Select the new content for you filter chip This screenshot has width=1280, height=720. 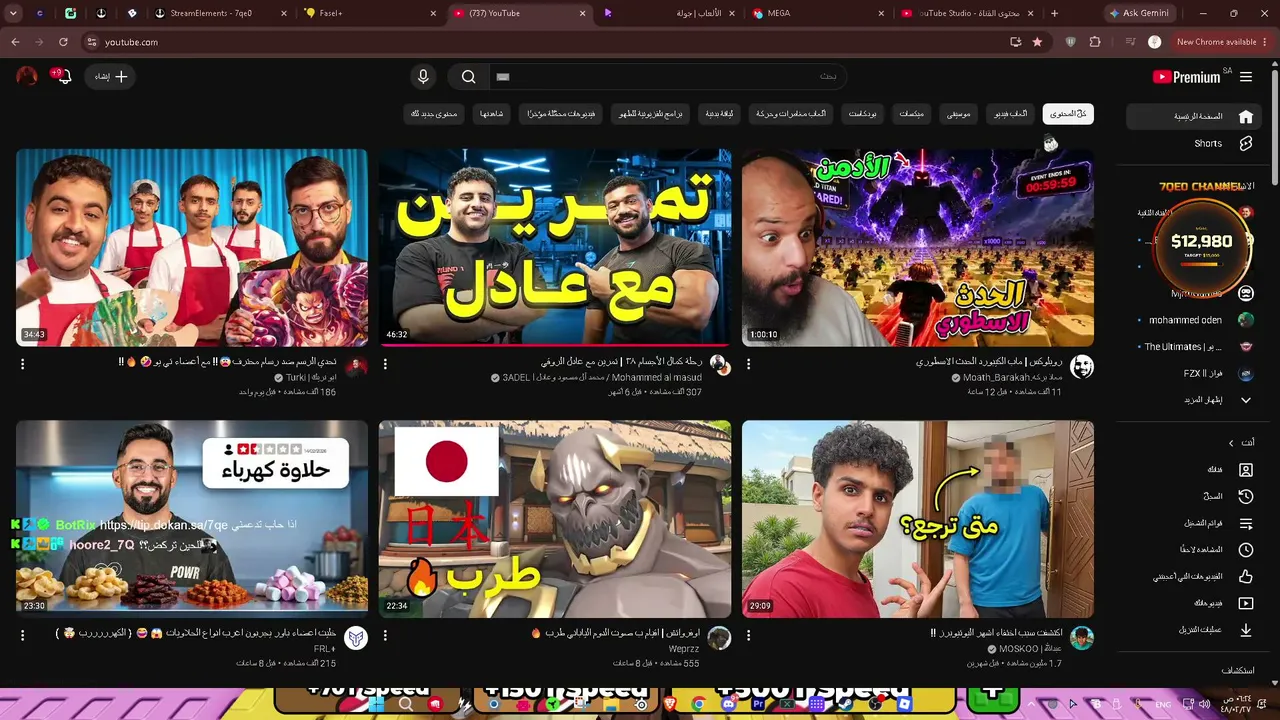coord(434,114)
